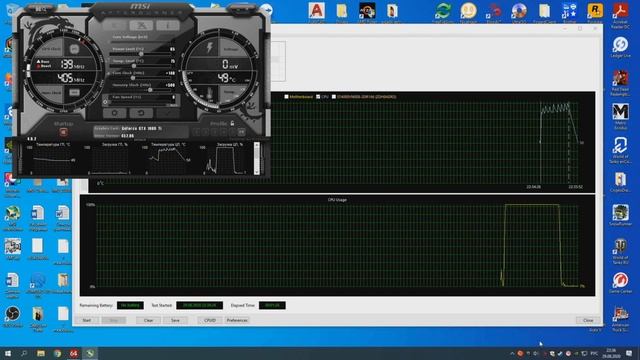The image size is (640, 360).
Task: Toggle the Motherboard temperature checkbox
Action: (x=286, y=97)
